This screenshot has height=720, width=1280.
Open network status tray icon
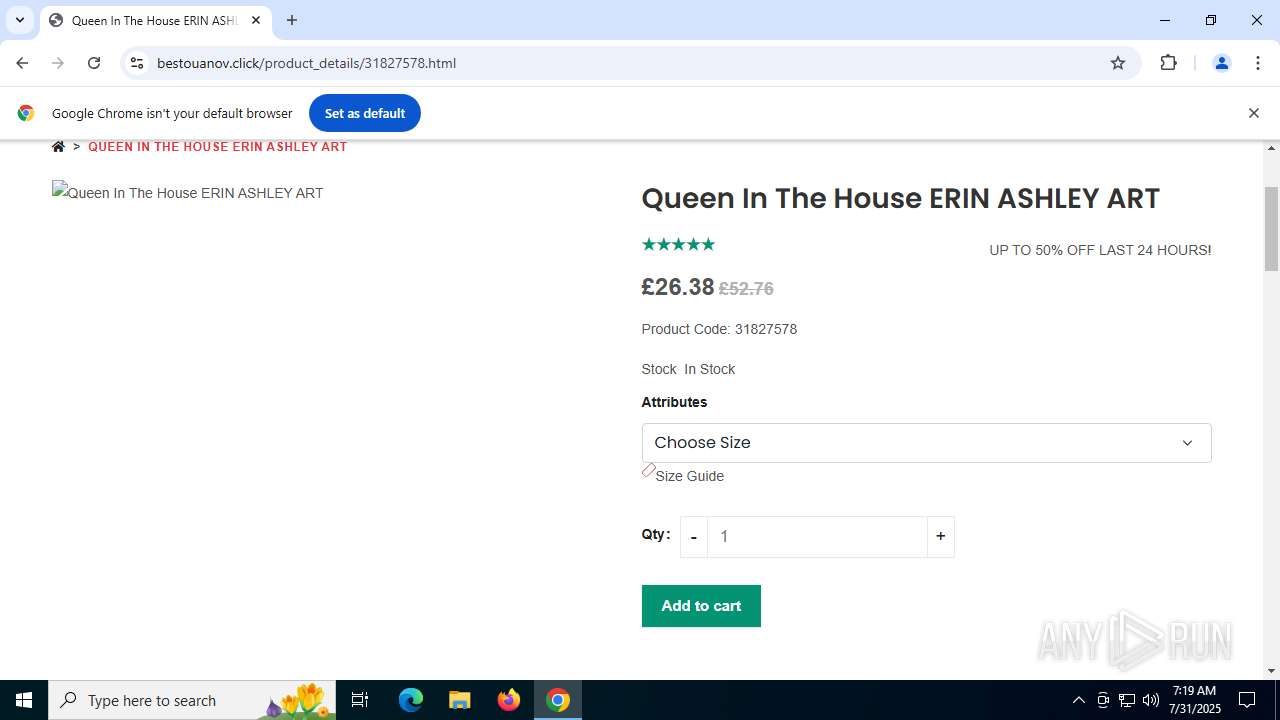(x=1127, y=700)
